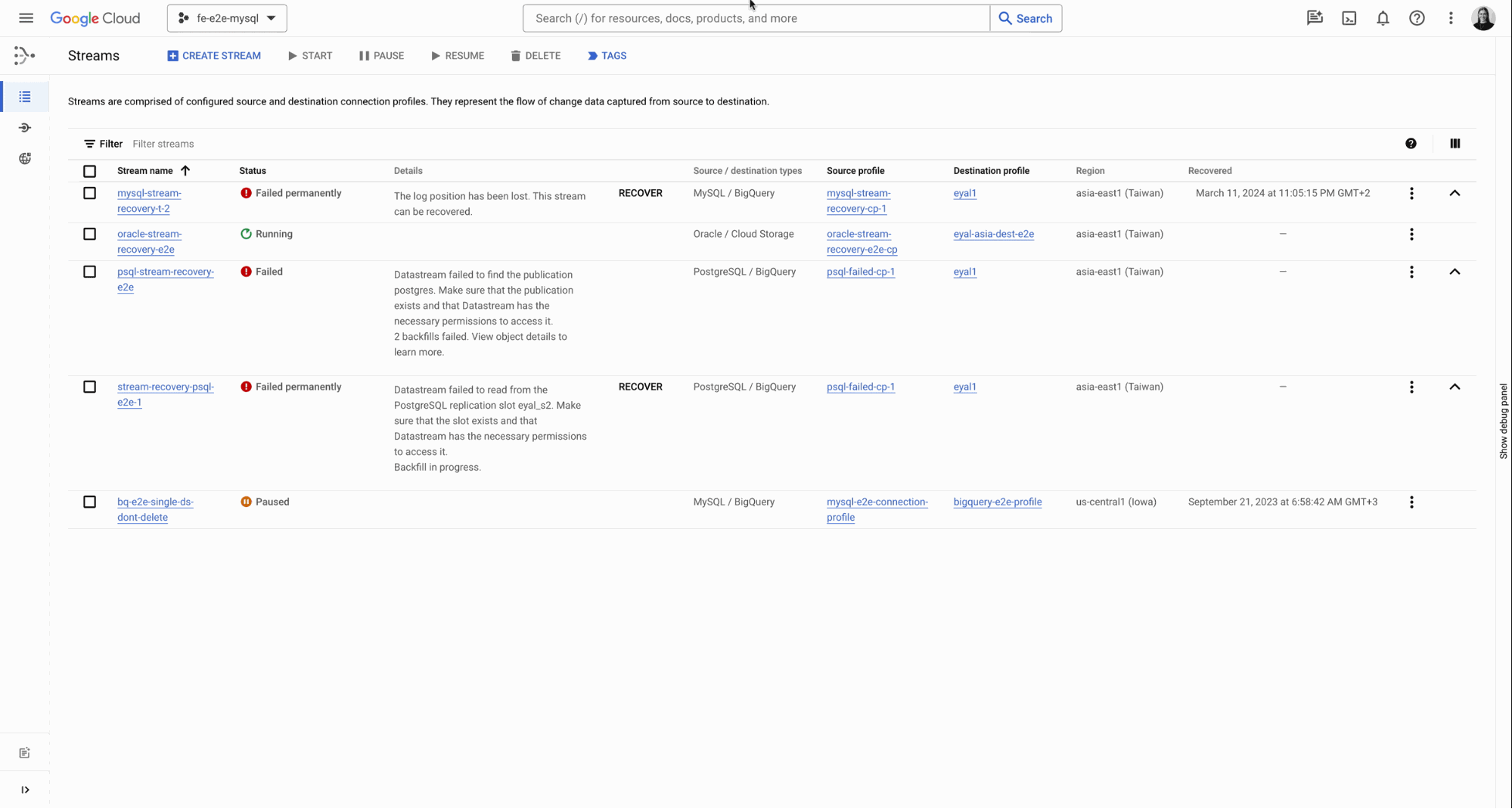Open the notifications bell
This screenshot has height=809, width=1512.
coord(1383,18)
